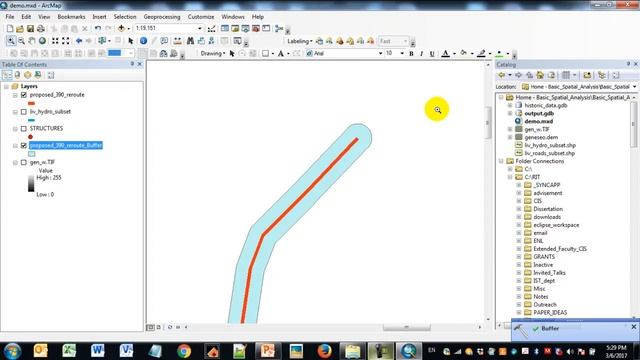Undo the last action

click(98, 29)
